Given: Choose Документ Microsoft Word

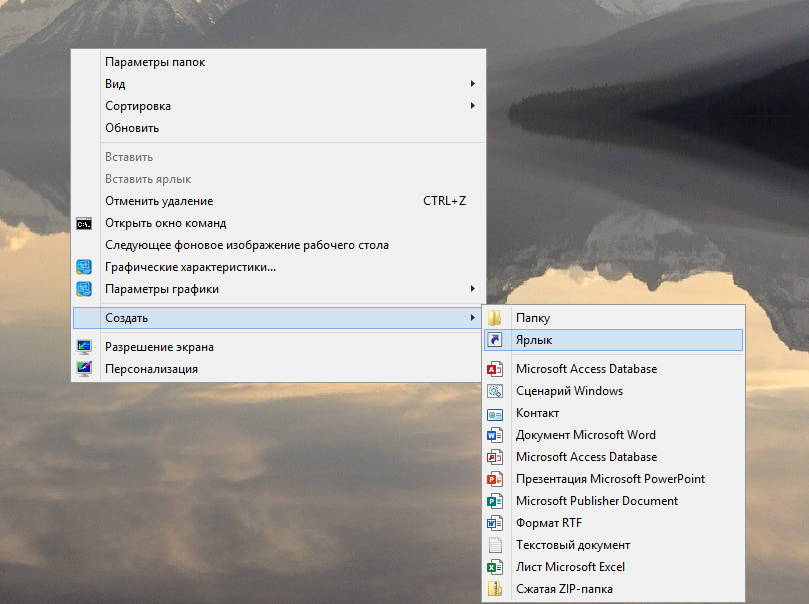Looking at the screenshot, I should pos(613,435).
